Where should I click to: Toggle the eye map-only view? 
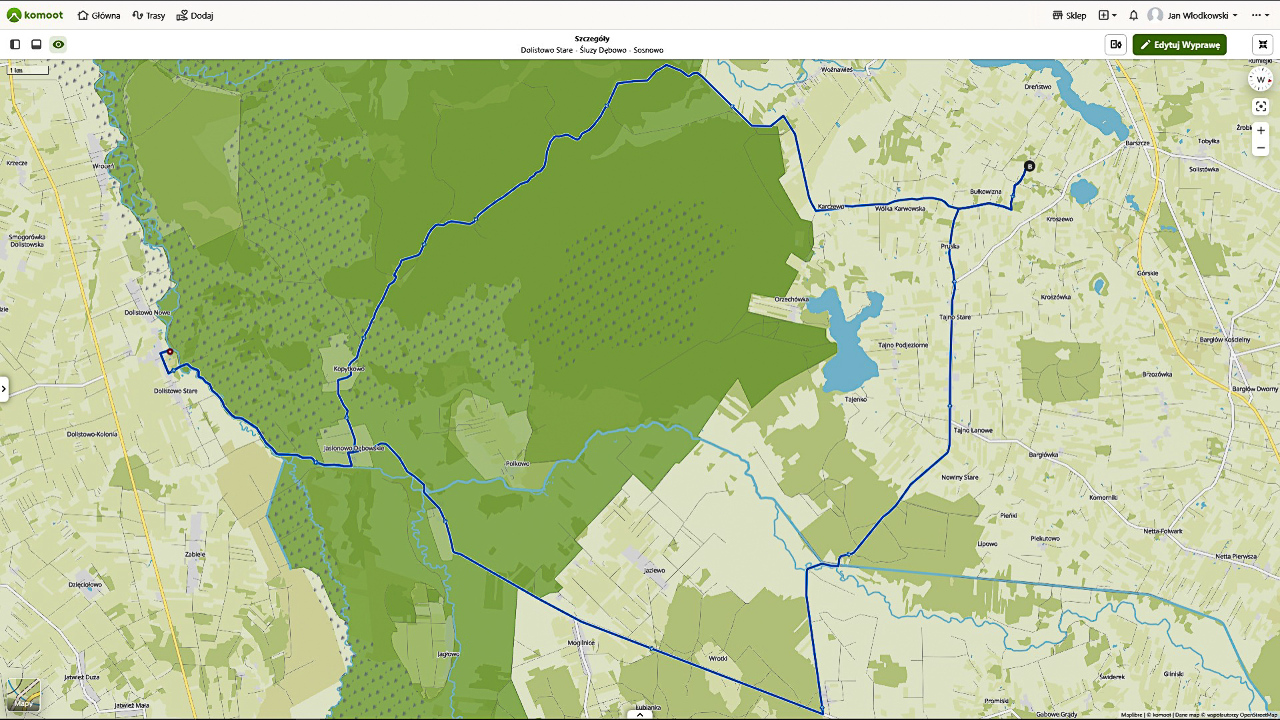pyautogui.click(x=58, y=44)
